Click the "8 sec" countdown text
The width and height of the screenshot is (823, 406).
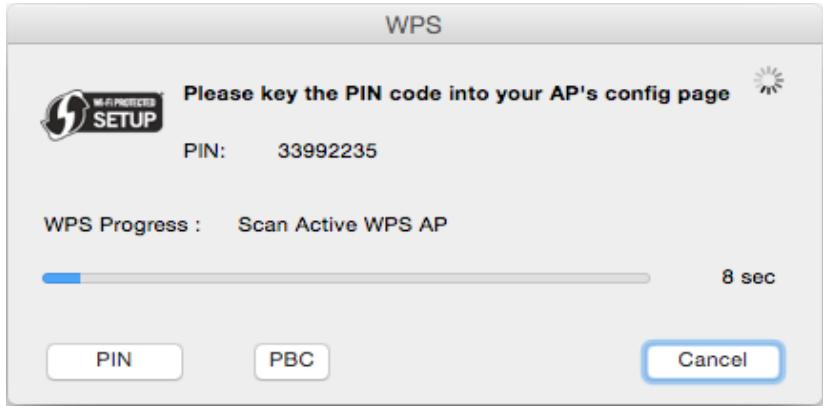pyautogui.click(x=748, y=277)
